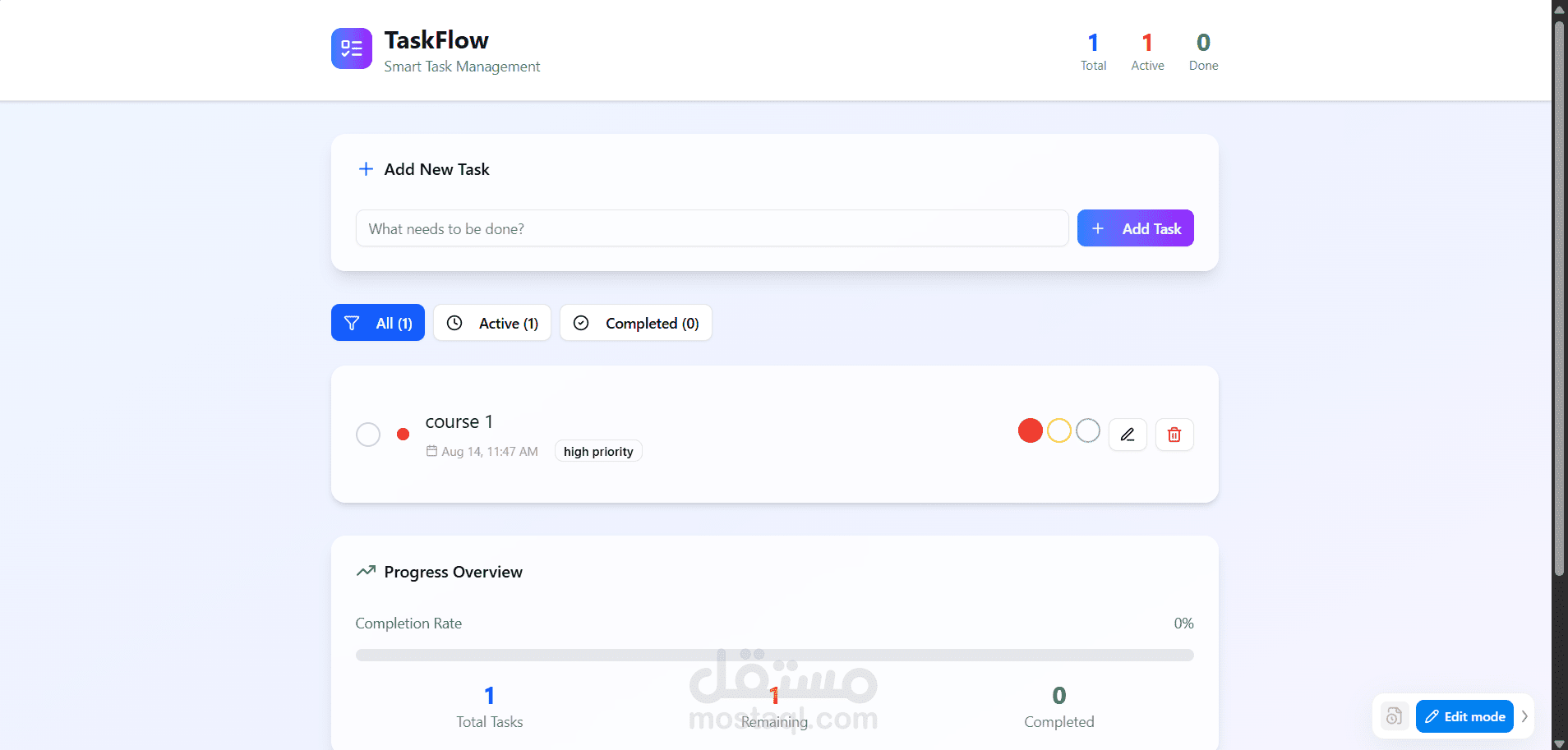Click the trending-arrow icon beside Progress Overview

[x=367, y=571]
